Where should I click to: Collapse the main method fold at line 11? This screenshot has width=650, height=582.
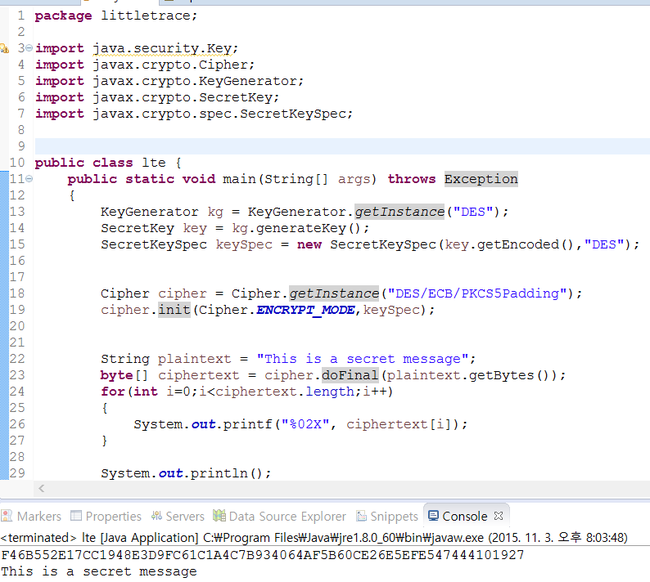[31, 179]
